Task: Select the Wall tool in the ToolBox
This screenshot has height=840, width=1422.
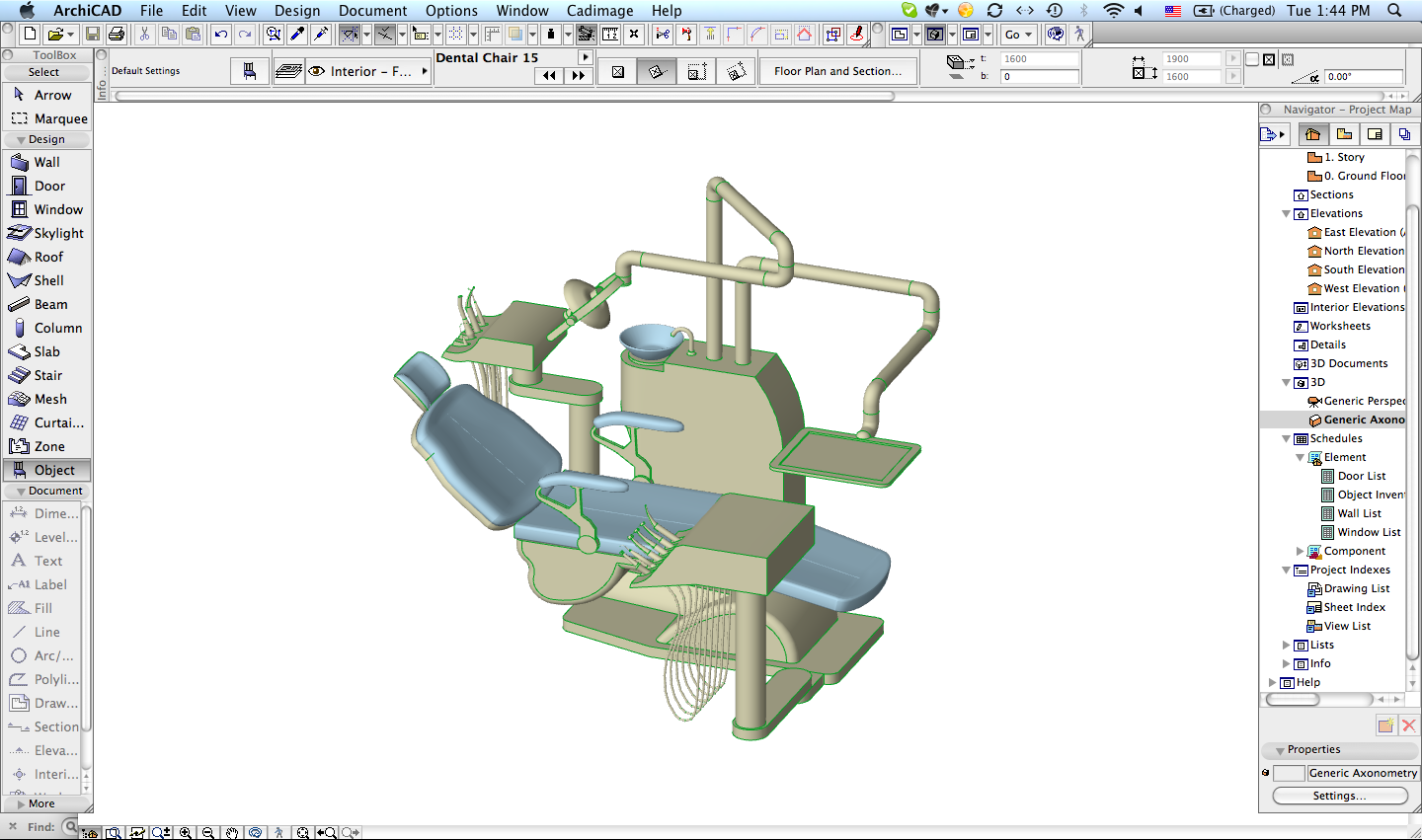Action: [x=46, y=162]
